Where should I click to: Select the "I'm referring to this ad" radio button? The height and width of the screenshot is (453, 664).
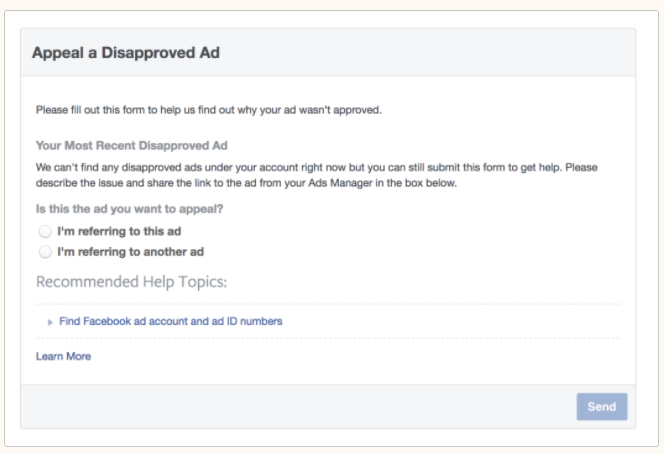(x=44, y=231)
